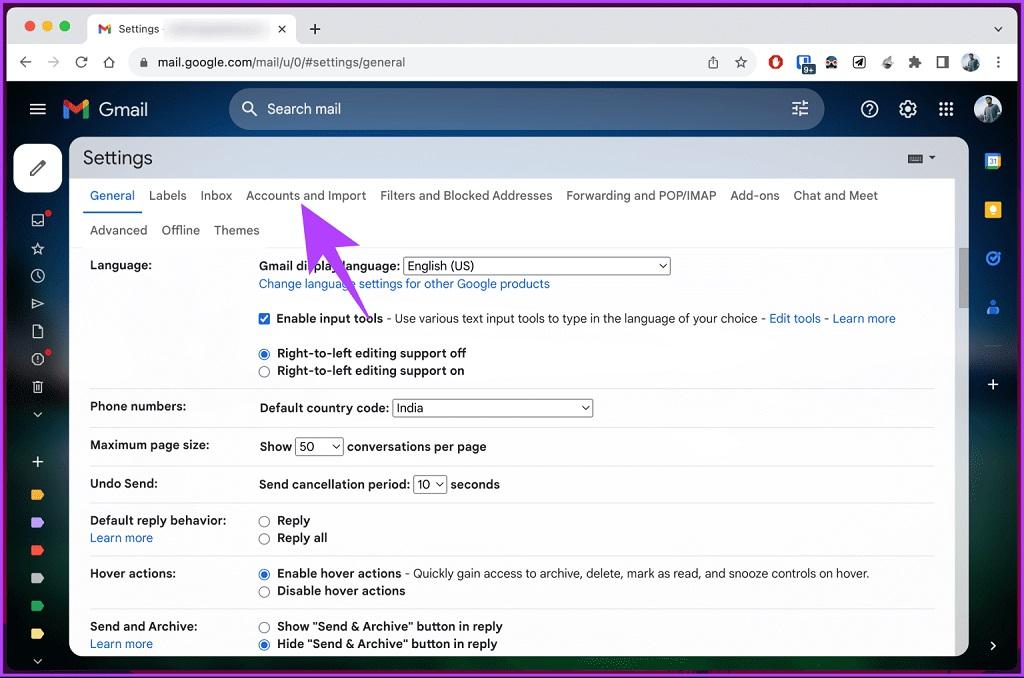Select Right-to-left editing support on
Viewport: 1024px width, 678px height.
click(264, 372)
